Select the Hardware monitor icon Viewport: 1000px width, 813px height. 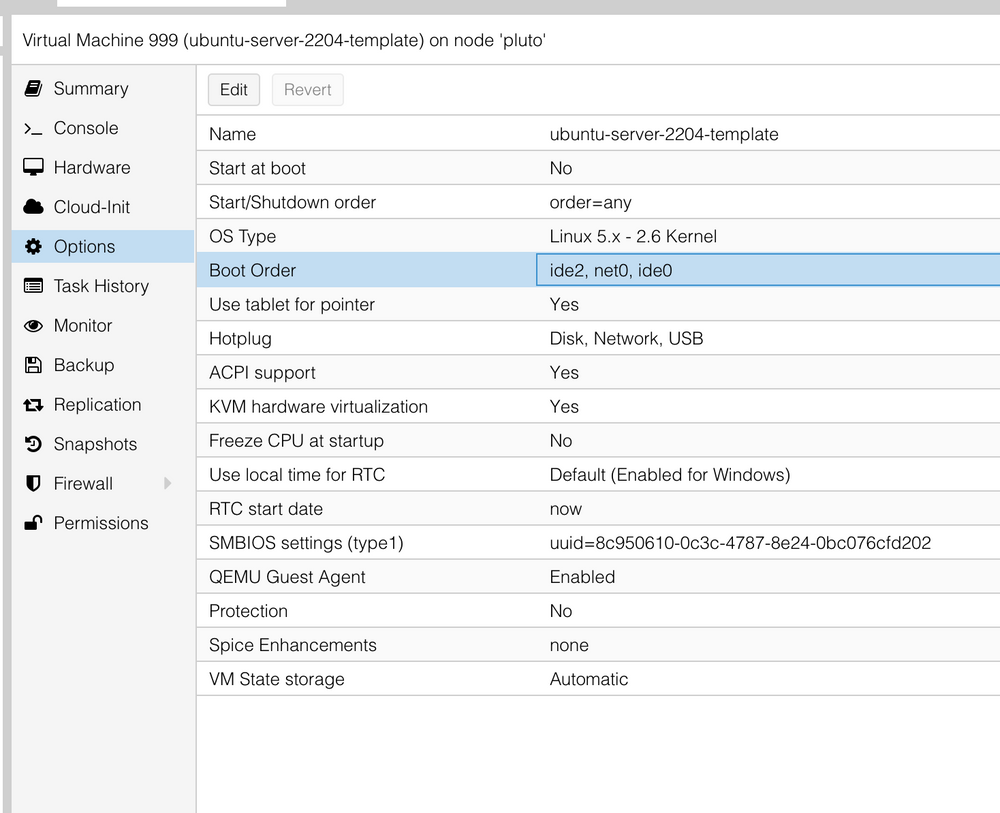point(34,167)
